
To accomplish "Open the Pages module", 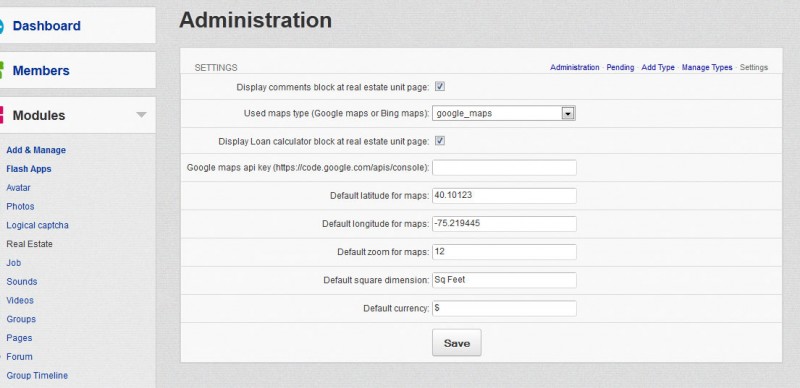I will (x=19, y=338).
